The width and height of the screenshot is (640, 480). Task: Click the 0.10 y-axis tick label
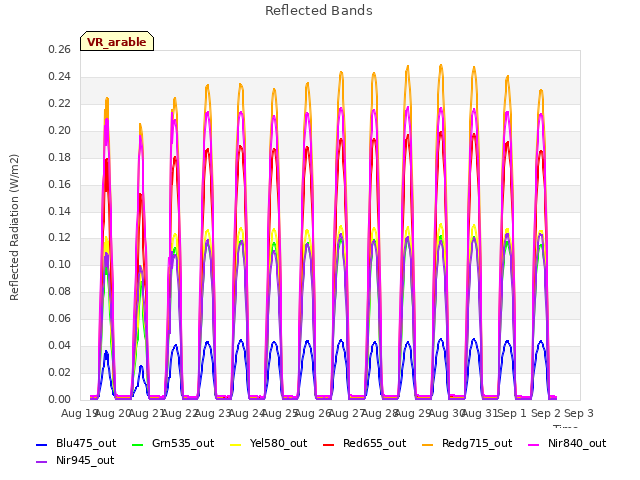click(60, 265)
